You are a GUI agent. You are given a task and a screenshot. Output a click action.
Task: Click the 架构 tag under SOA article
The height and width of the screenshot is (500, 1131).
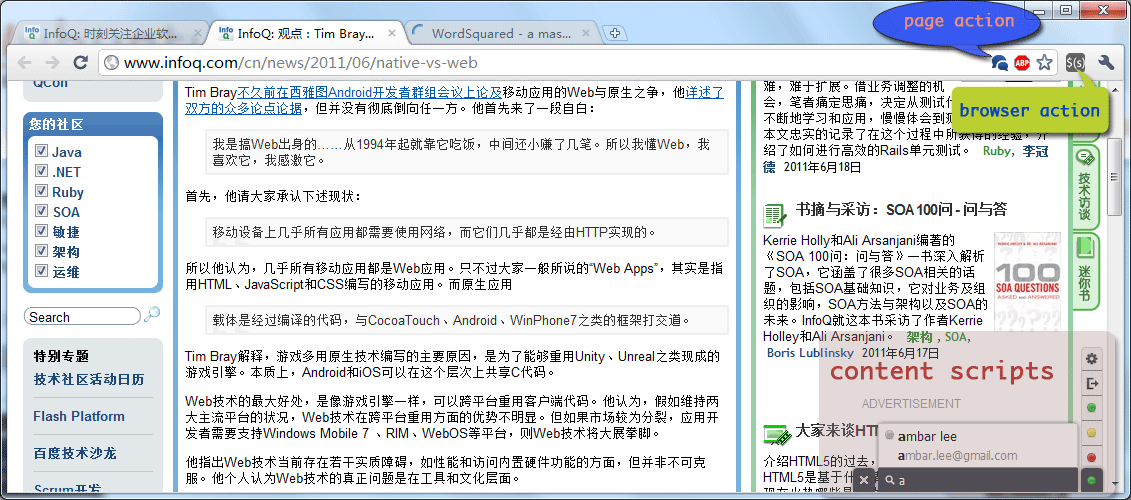(919, 337)
